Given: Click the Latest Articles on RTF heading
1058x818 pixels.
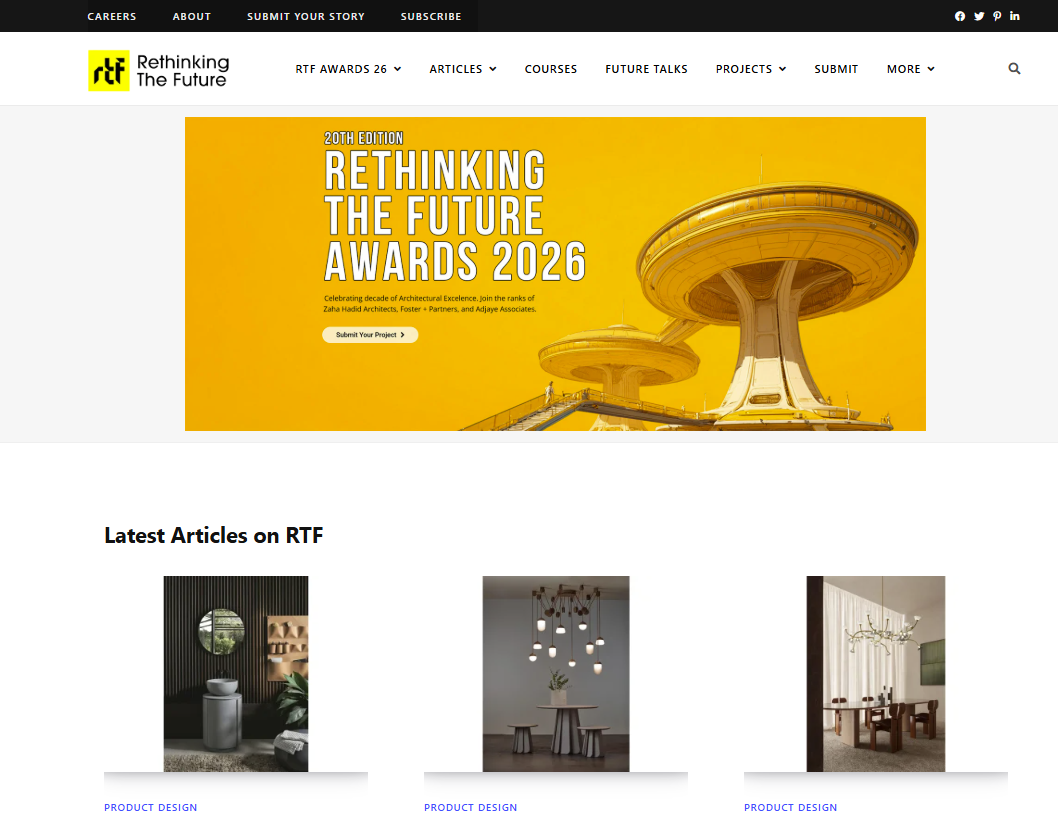Looking at the screenshot, I should tap(213, 535).
